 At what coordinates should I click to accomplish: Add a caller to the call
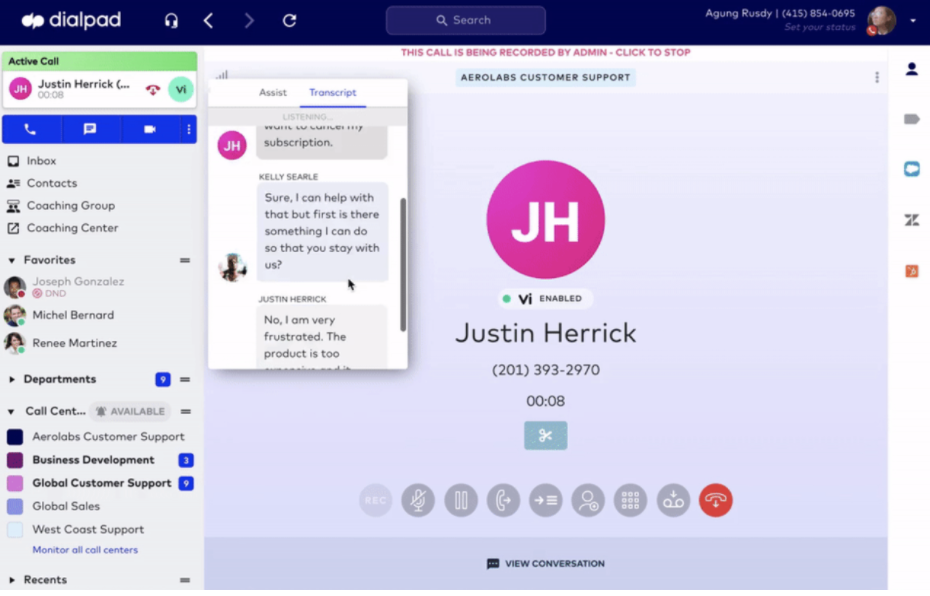(588, 501)
